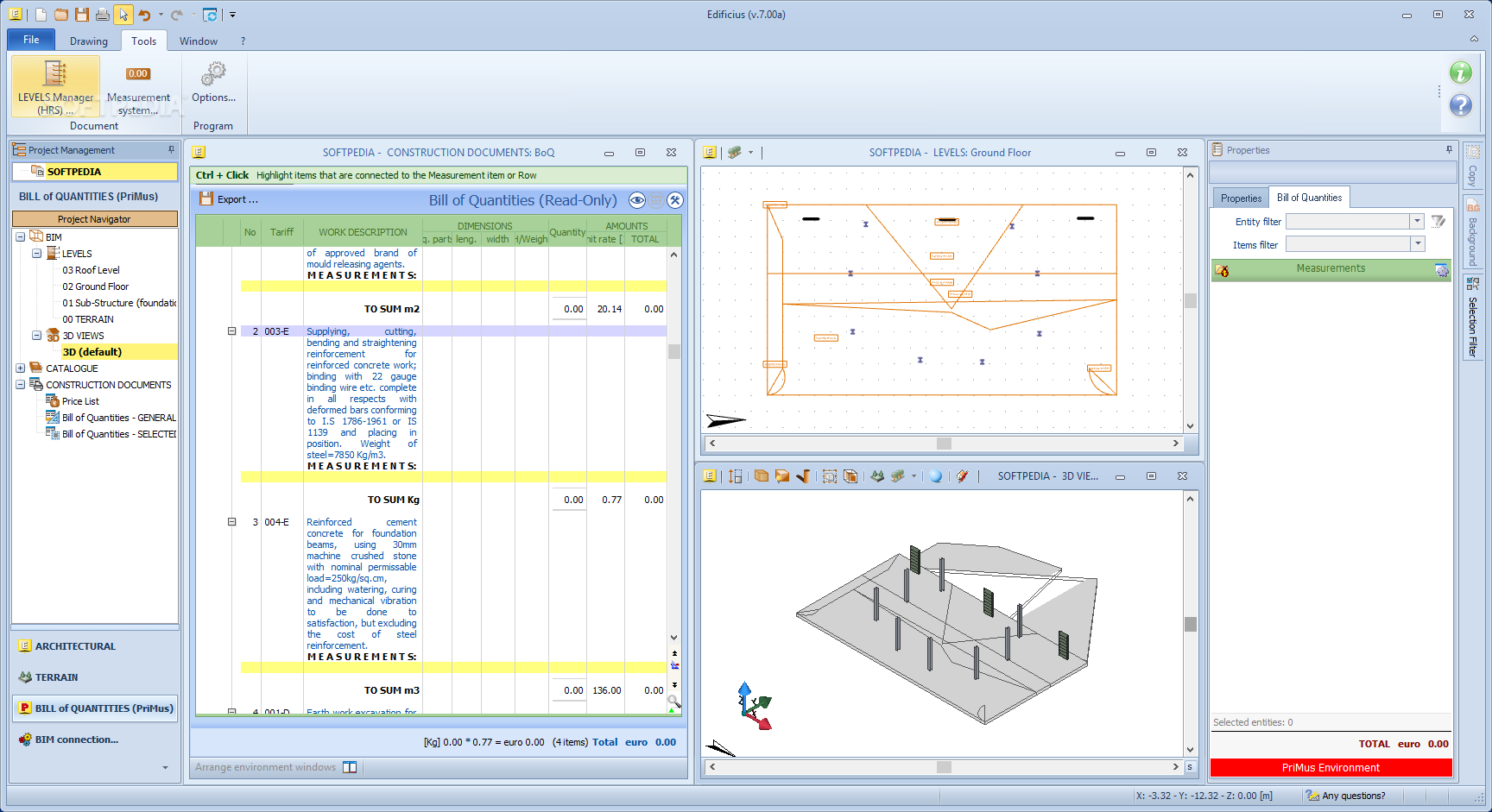Open BILL of QUANTITIES (PriMus) section
The height and width of the screenshot is (812, 1492).
pyautogui.click(x=95, y=708)
